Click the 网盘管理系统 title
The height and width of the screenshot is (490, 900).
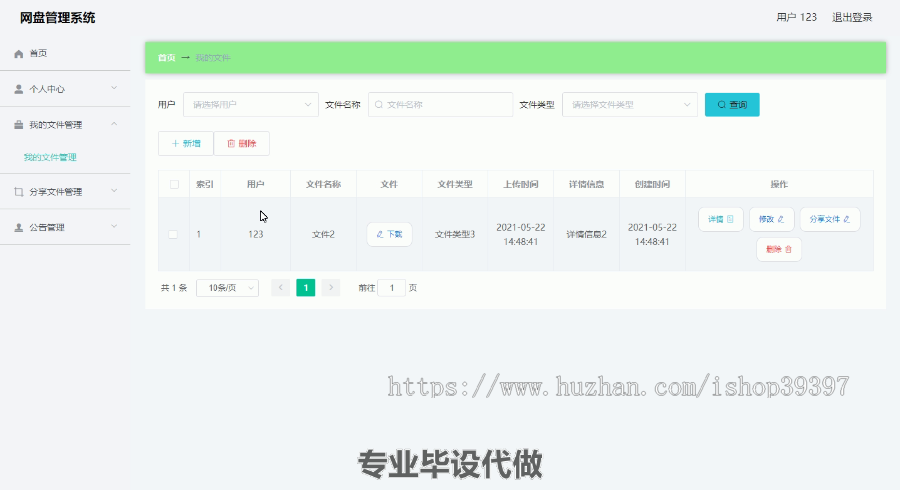(x=57, y=18)
